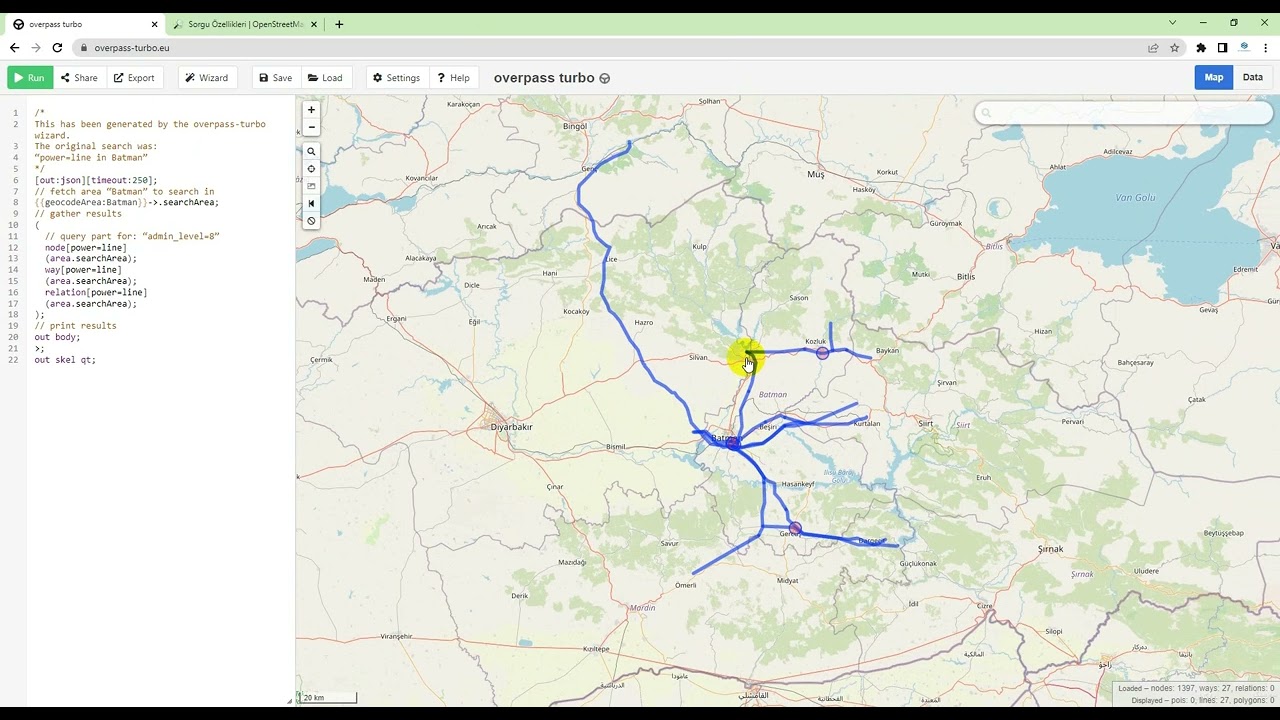
Task: Zoom in the map with plus button
Action: [x=311, y=110]
